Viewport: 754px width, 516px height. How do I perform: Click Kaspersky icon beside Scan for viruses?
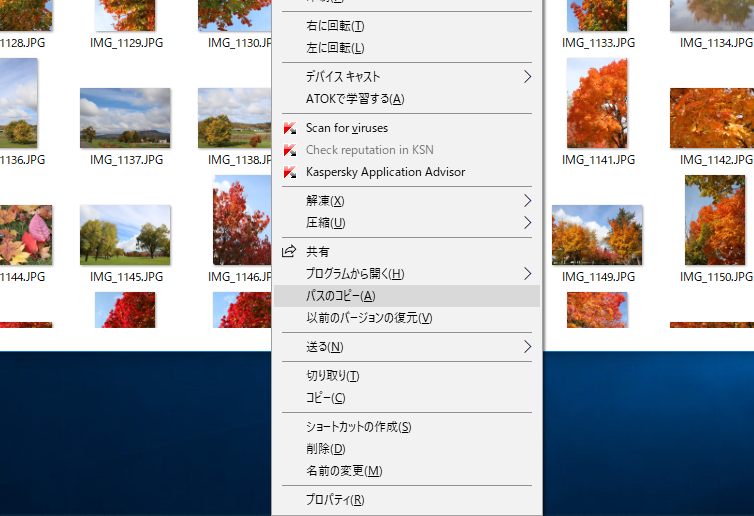pos(290,128)
